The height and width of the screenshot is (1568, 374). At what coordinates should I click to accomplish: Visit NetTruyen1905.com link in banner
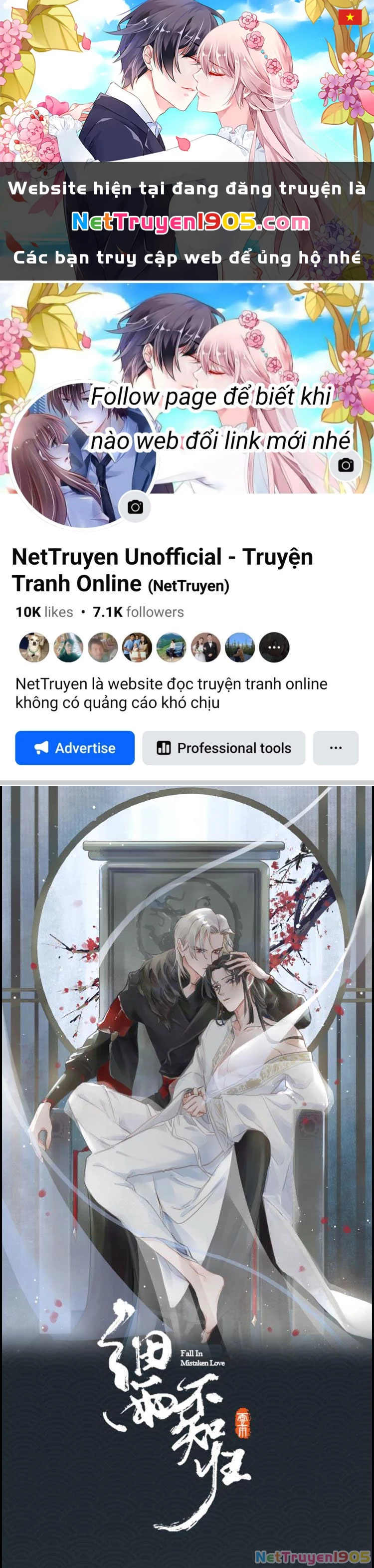pos(190,222)
